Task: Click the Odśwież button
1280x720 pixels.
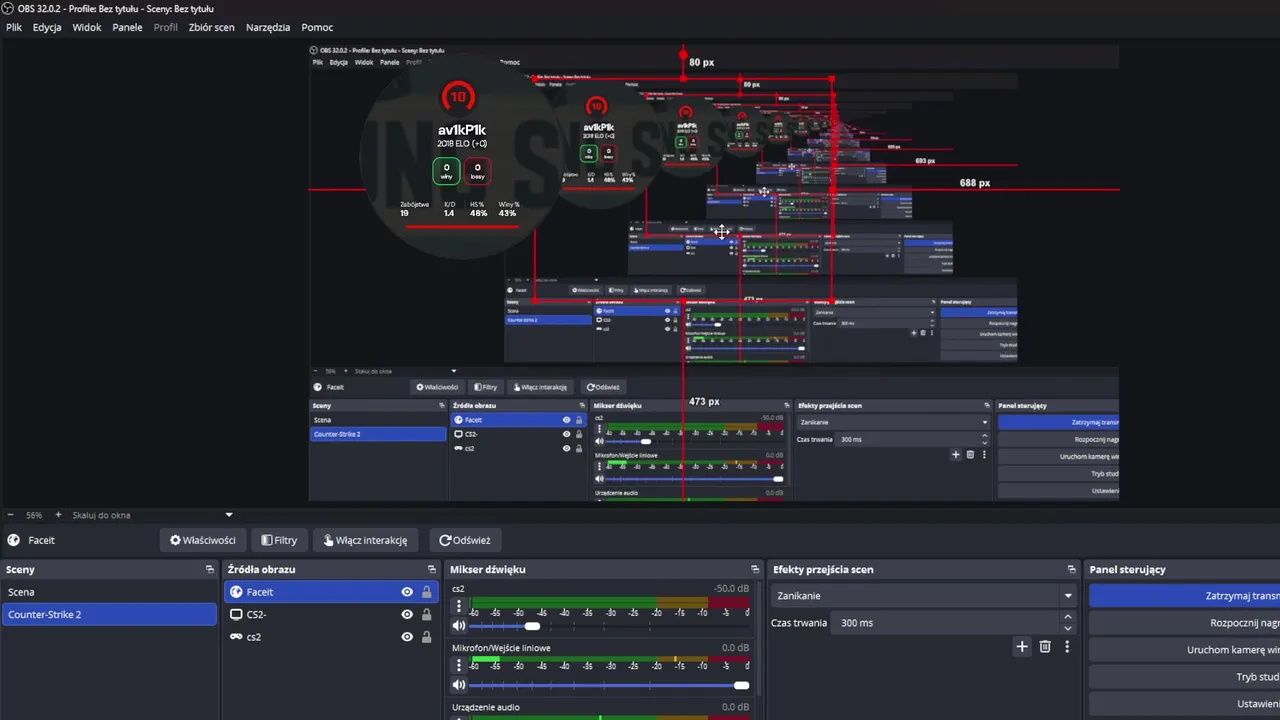Action: [x=465, y=540]
